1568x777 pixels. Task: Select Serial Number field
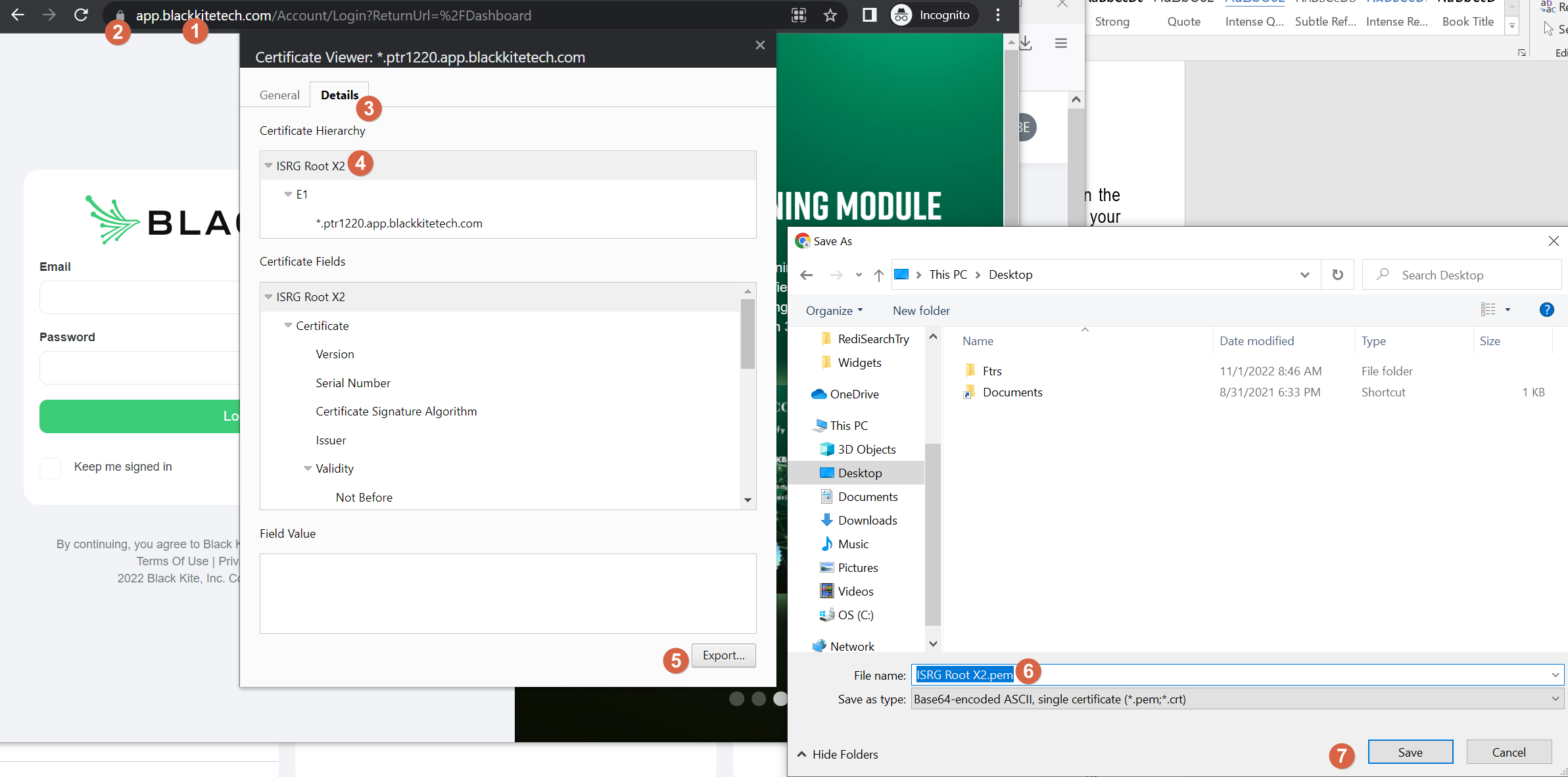(x=352, y=383)
